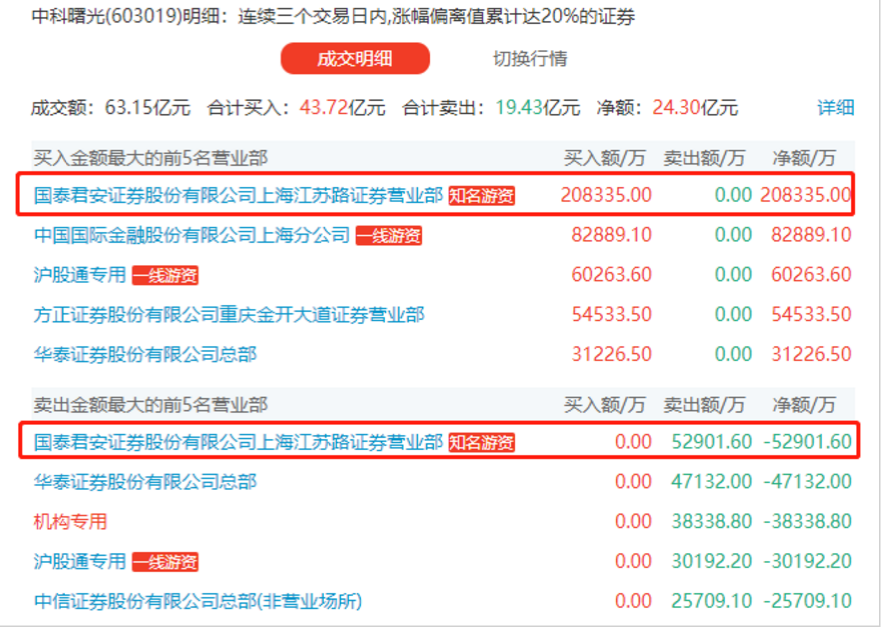Click 沪股通专用 in the sell list

80,562
